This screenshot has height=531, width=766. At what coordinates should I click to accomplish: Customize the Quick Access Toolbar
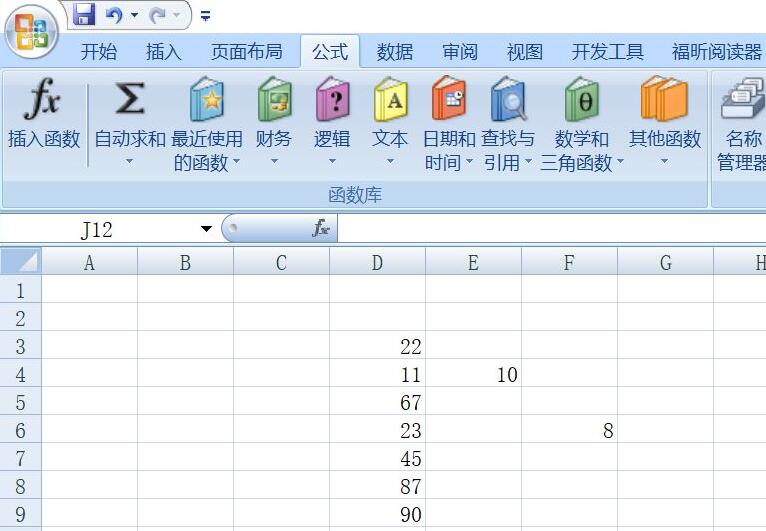click(206, 16)
